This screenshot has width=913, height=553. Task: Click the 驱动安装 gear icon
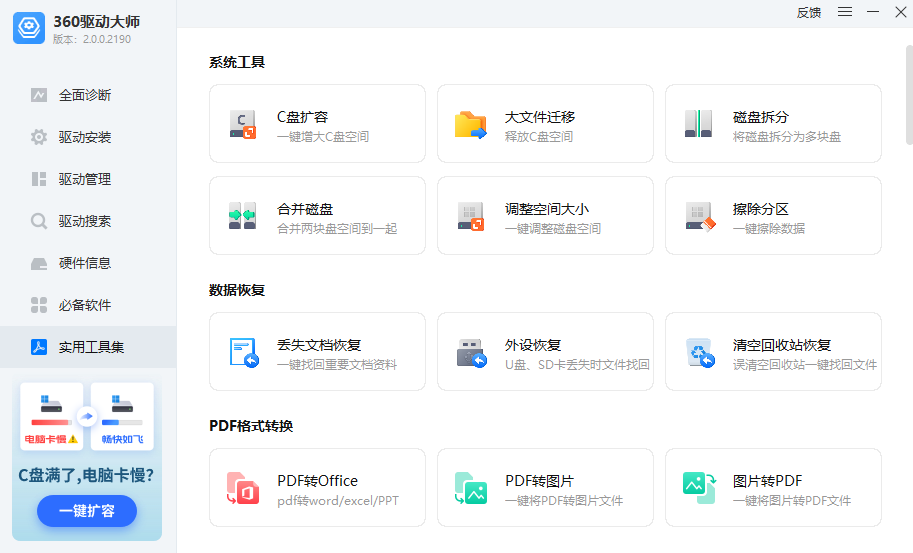pos(39,137)
